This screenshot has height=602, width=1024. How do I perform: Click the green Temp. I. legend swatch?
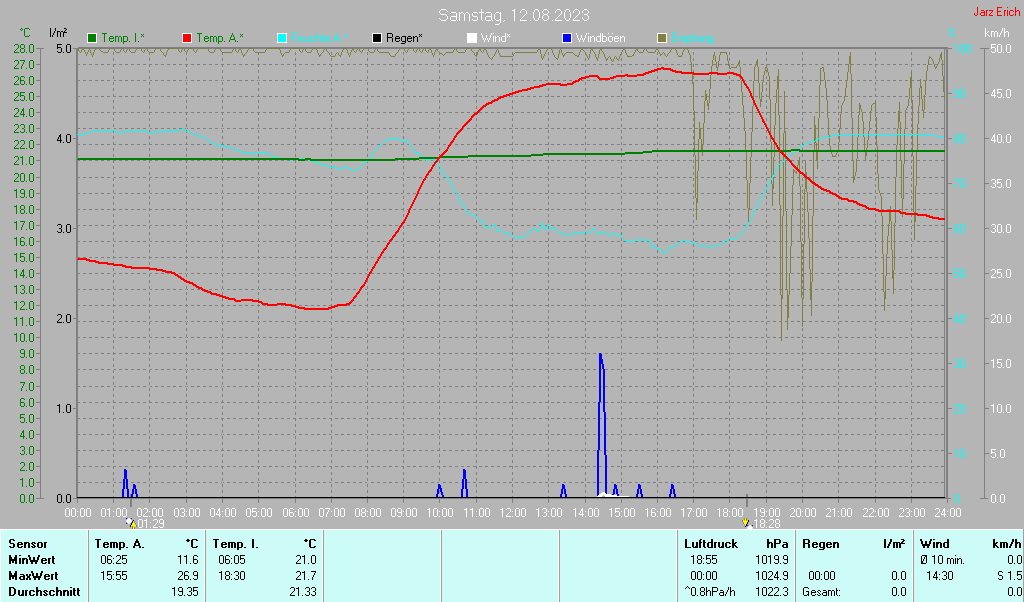(92, 39)
